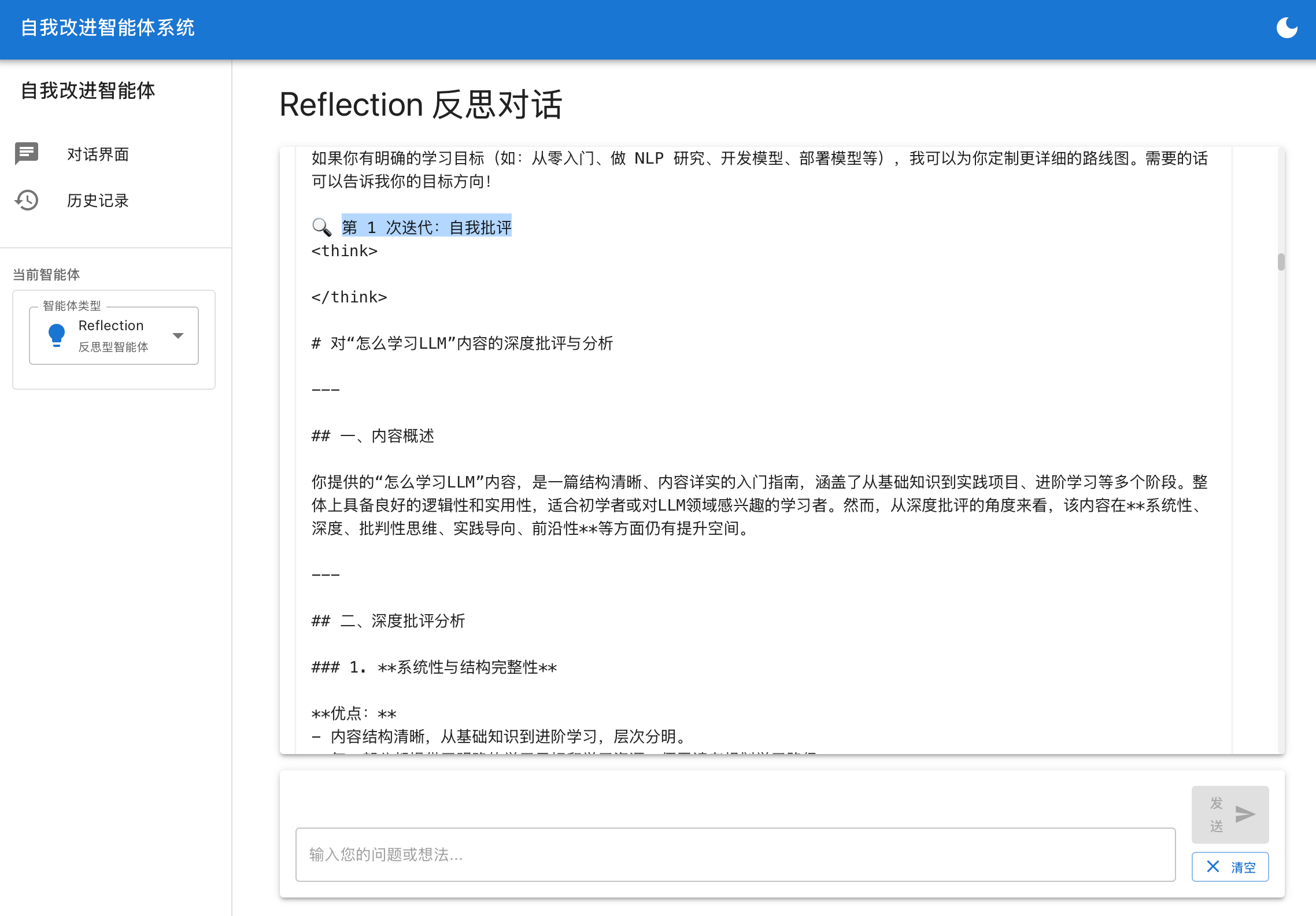Image resolution: width=1316 pixels, height=916 pixels.
Task: Select the lightbulb icon for Reflection agent
Action: coord(56,334)
